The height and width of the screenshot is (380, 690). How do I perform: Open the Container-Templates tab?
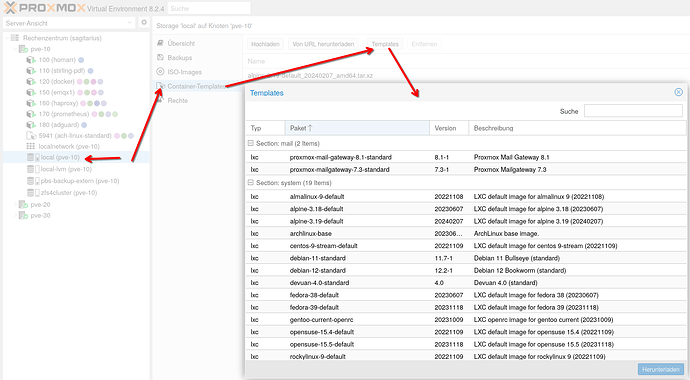pyautogui.click(x=197, y=86)
